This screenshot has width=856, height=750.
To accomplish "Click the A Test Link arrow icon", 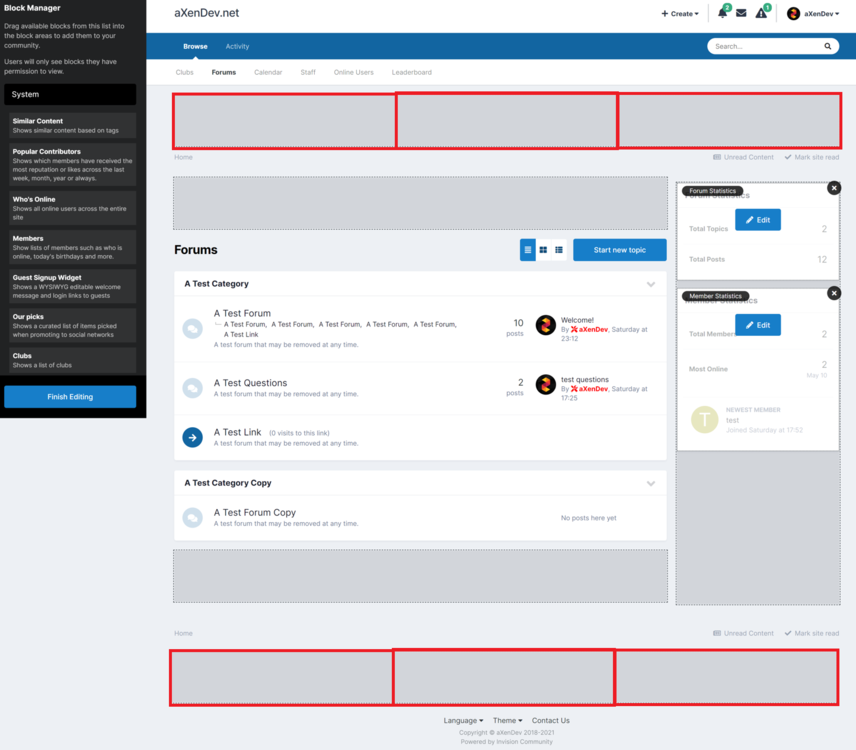I will 192,437.
